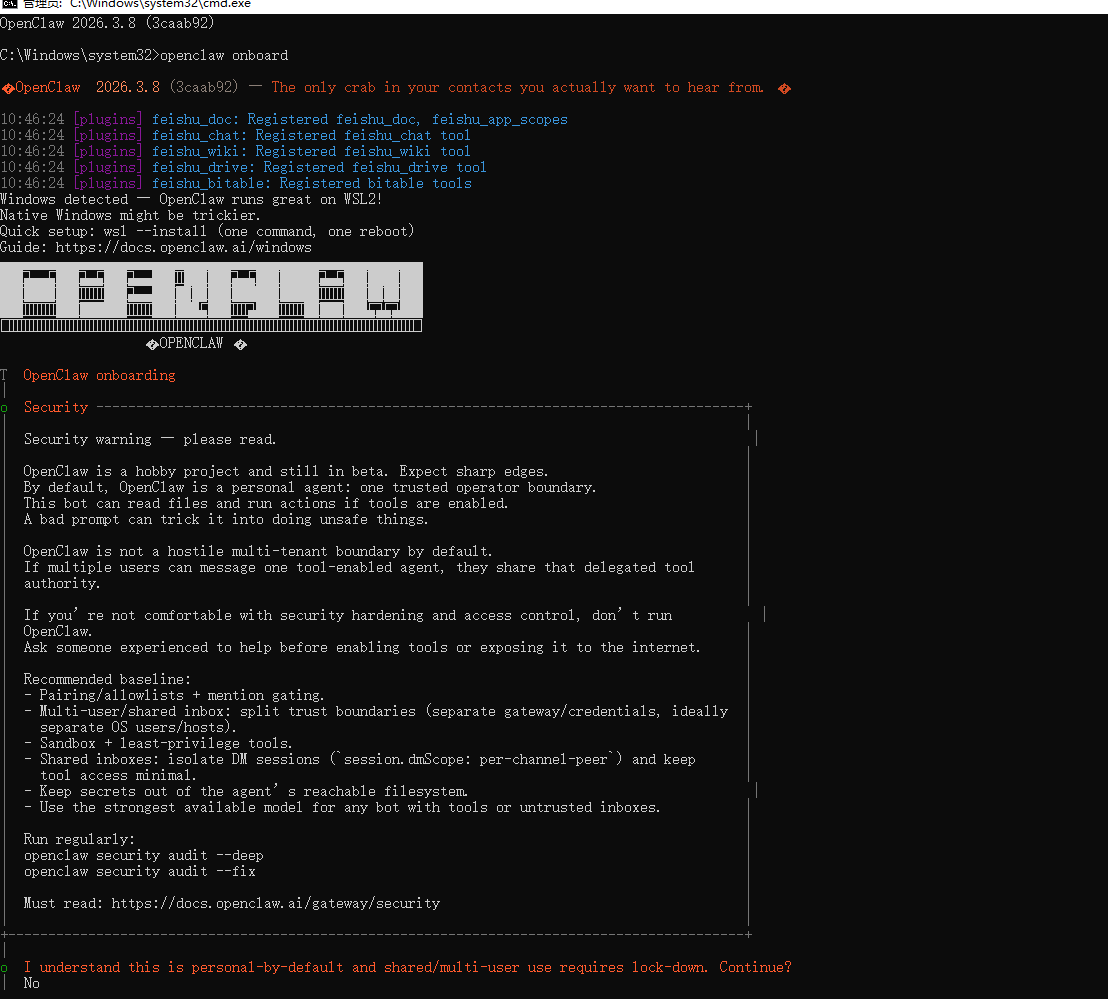
Task: Click the green step marker beside the Continue prompt
Action: point(4,968)
